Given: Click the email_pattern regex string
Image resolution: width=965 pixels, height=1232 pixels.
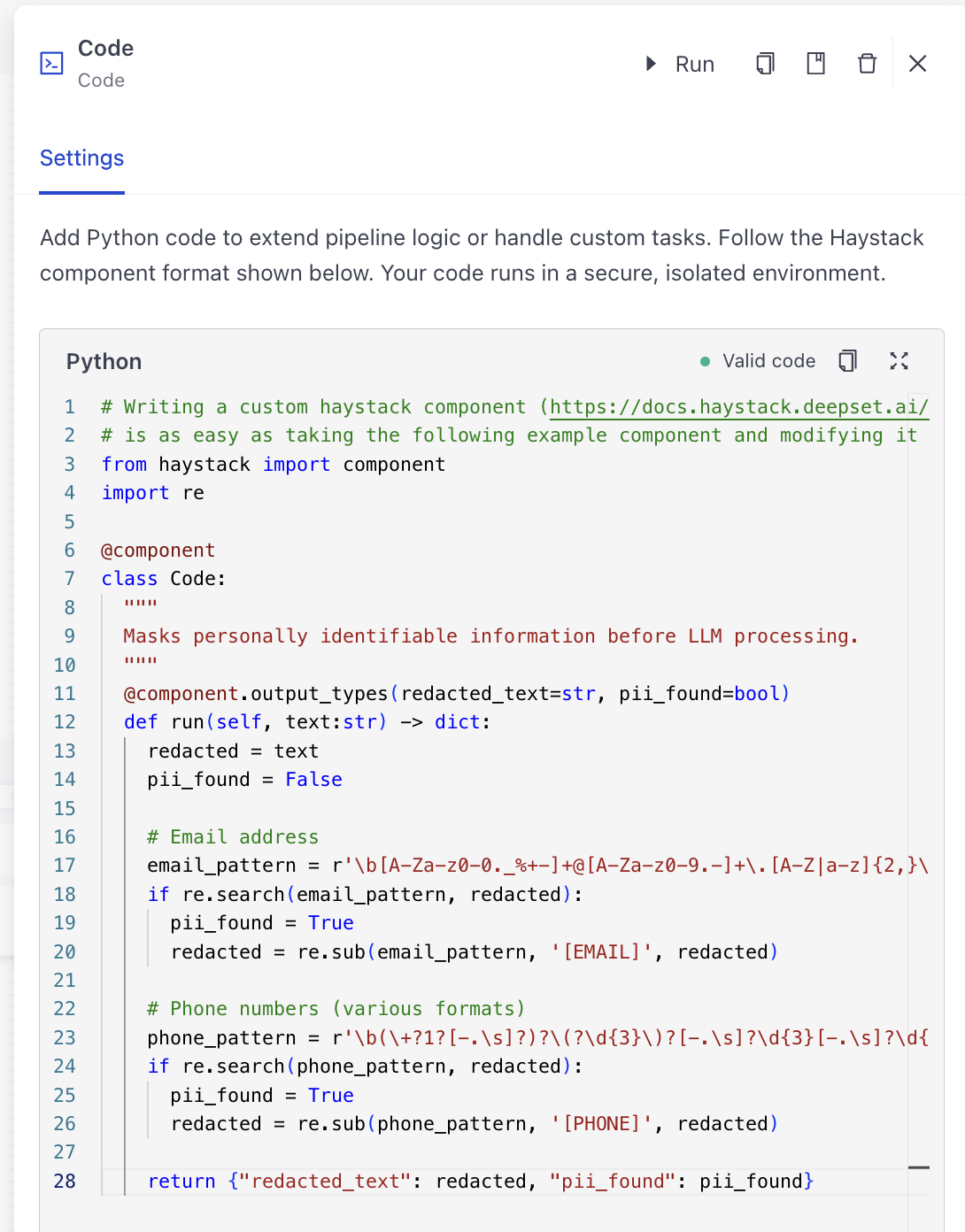Looking at the screenshot, I should coord(620,865).
